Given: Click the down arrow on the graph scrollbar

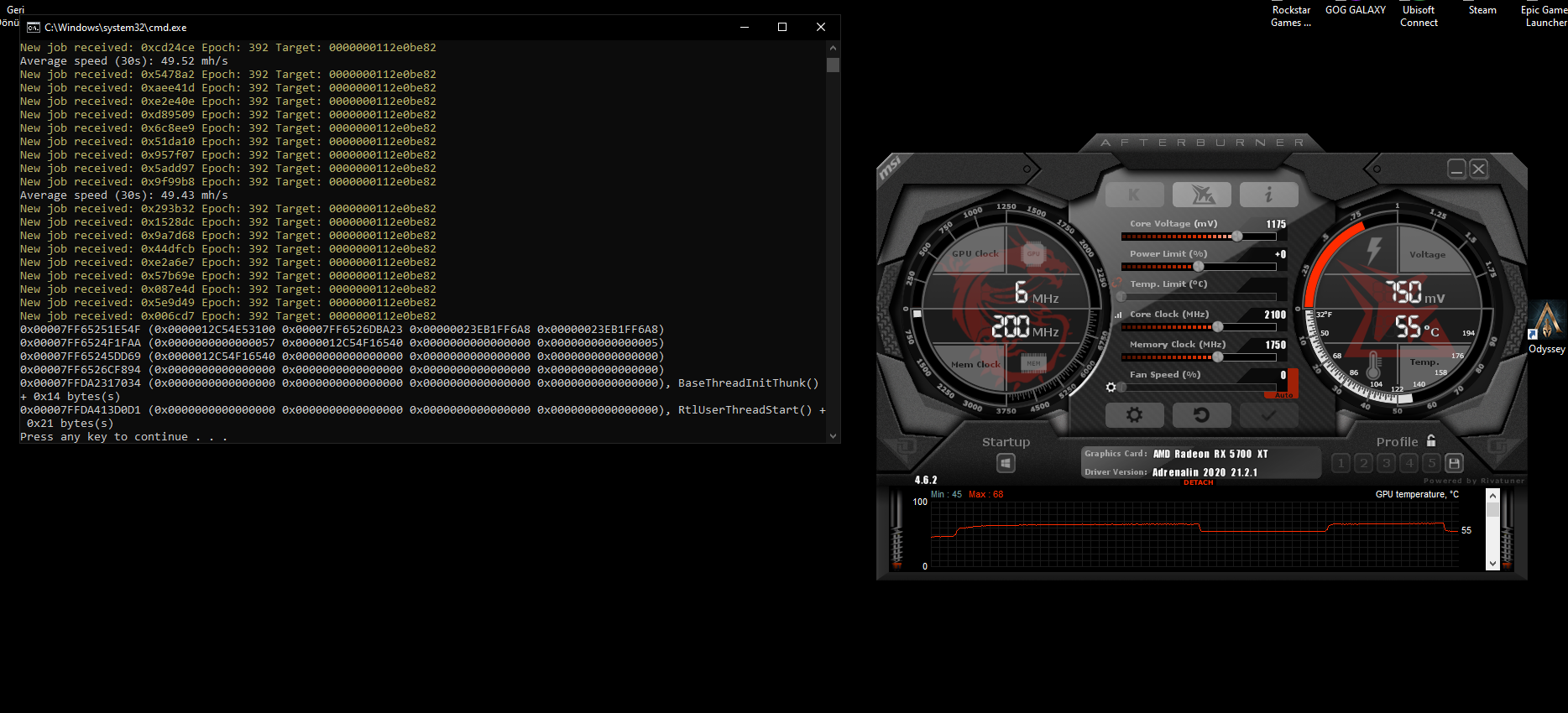Looking at the screenshot, I should click(1492, 564).
